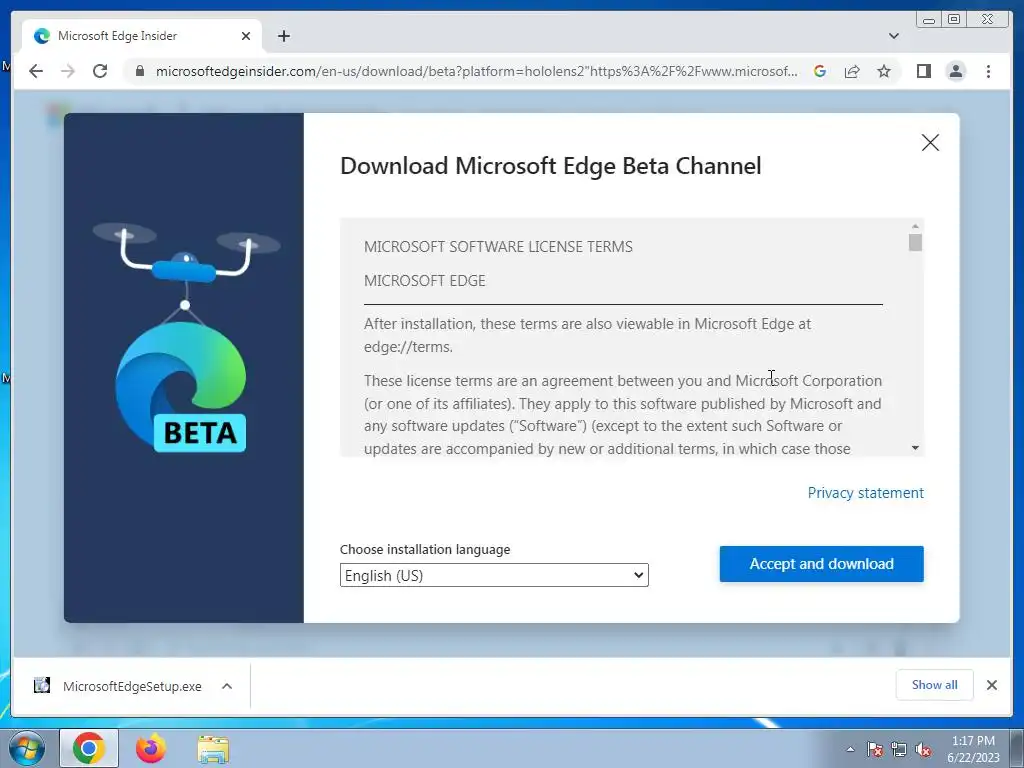This screenshot has height=768, width=1024.
Task: Open the Windows Start menu
Action: click(x=27, y=748)
